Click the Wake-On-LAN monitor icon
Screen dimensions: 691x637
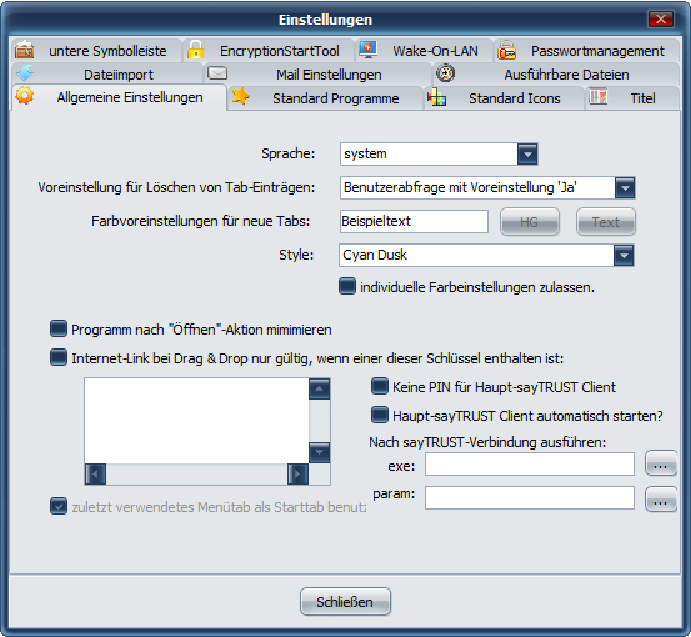click(368, 50)
